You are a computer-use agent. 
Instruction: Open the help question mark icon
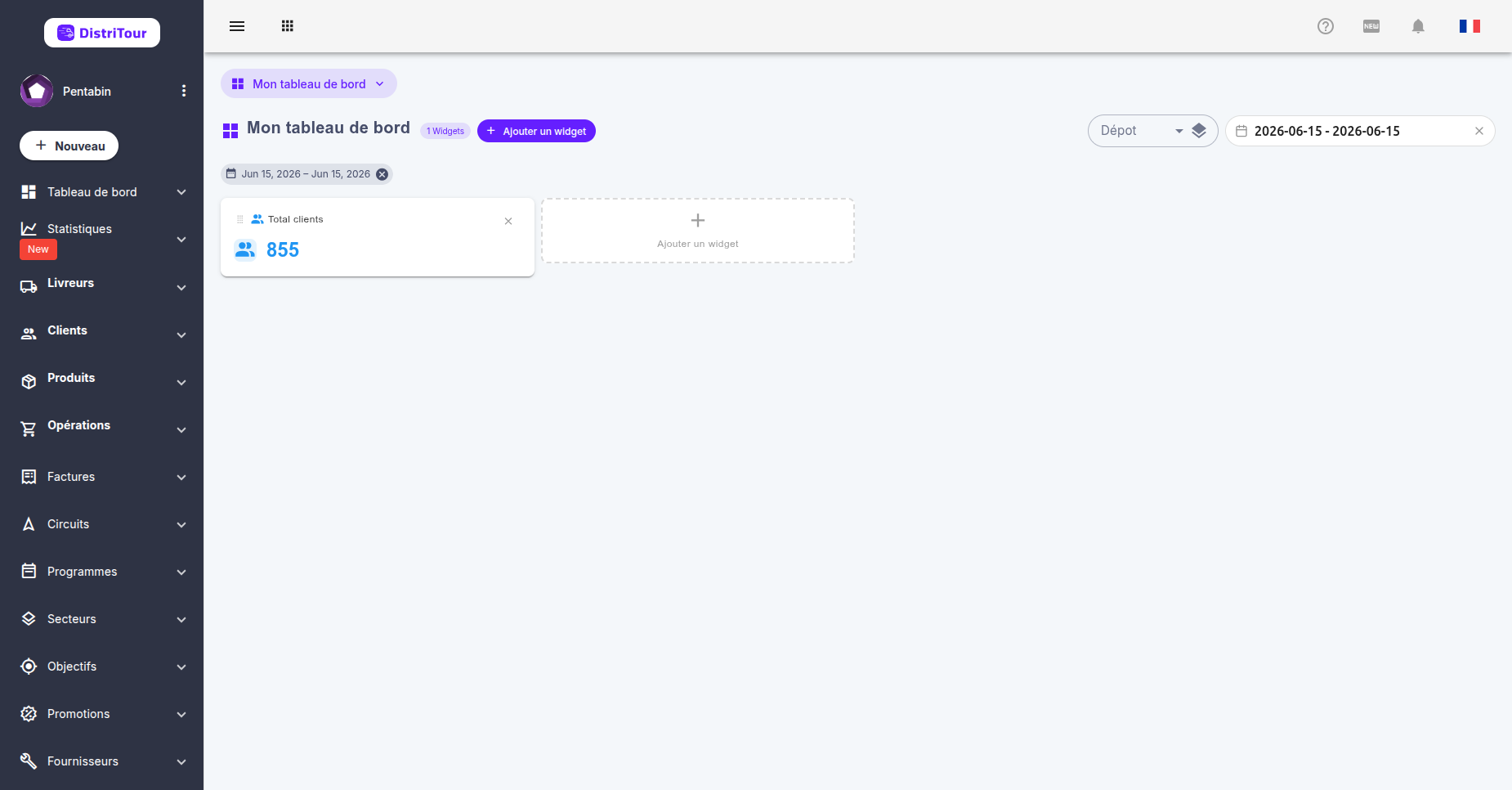coord(1326,26)
